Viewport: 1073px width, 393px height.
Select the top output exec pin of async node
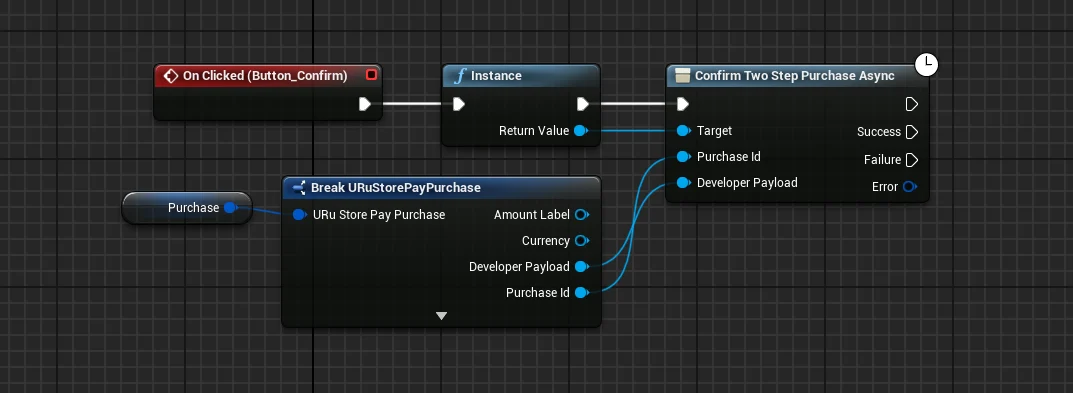912,104
